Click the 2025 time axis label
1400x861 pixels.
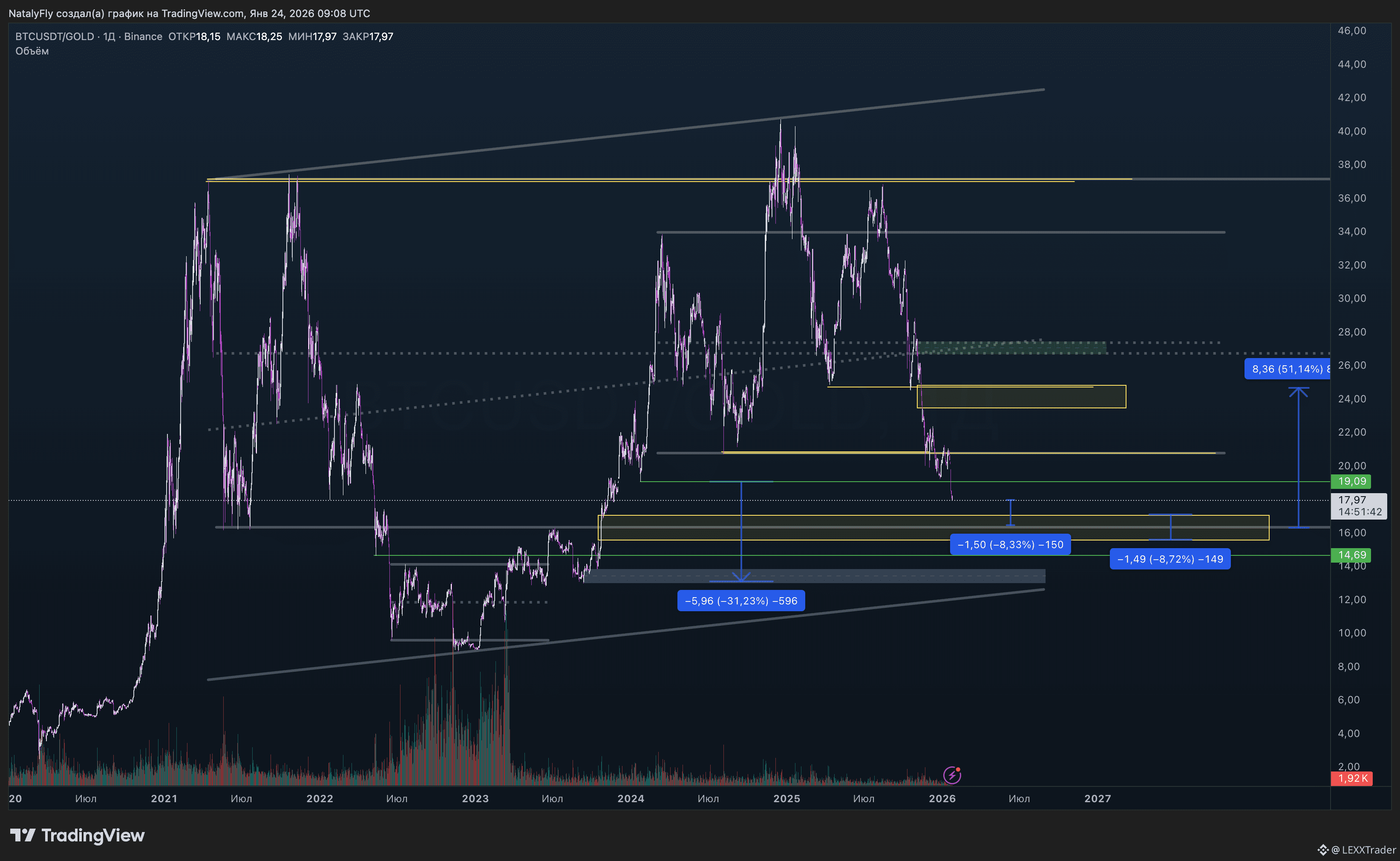click(x=786, y=798)
